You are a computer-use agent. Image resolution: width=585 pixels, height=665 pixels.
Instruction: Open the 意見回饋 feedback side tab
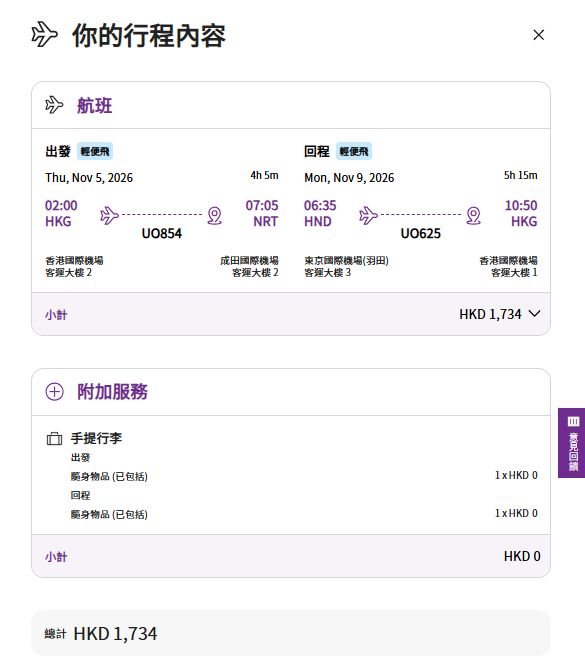pyautogui.click(x=572, y=443)
